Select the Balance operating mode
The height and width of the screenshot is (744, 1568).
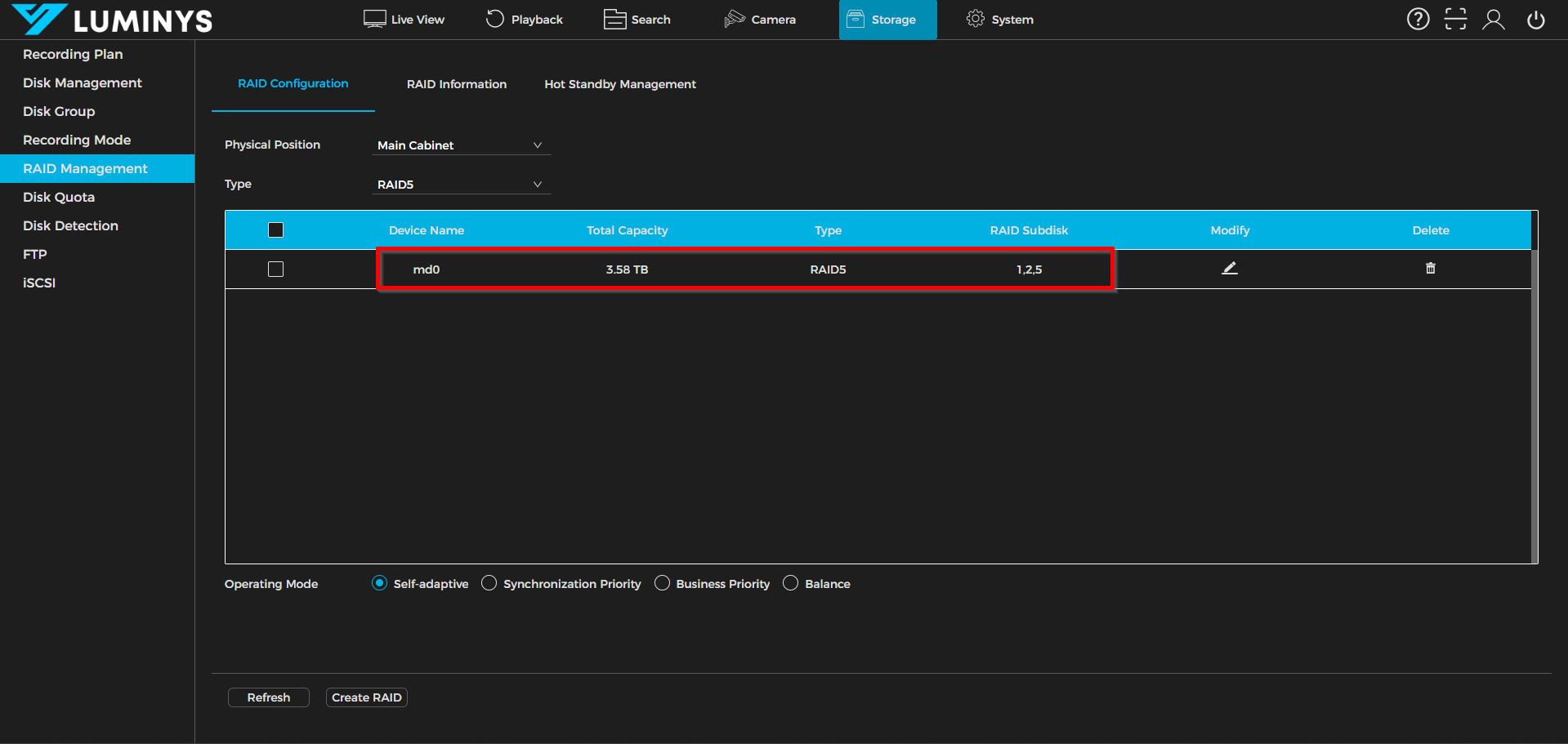click(790, 583)
